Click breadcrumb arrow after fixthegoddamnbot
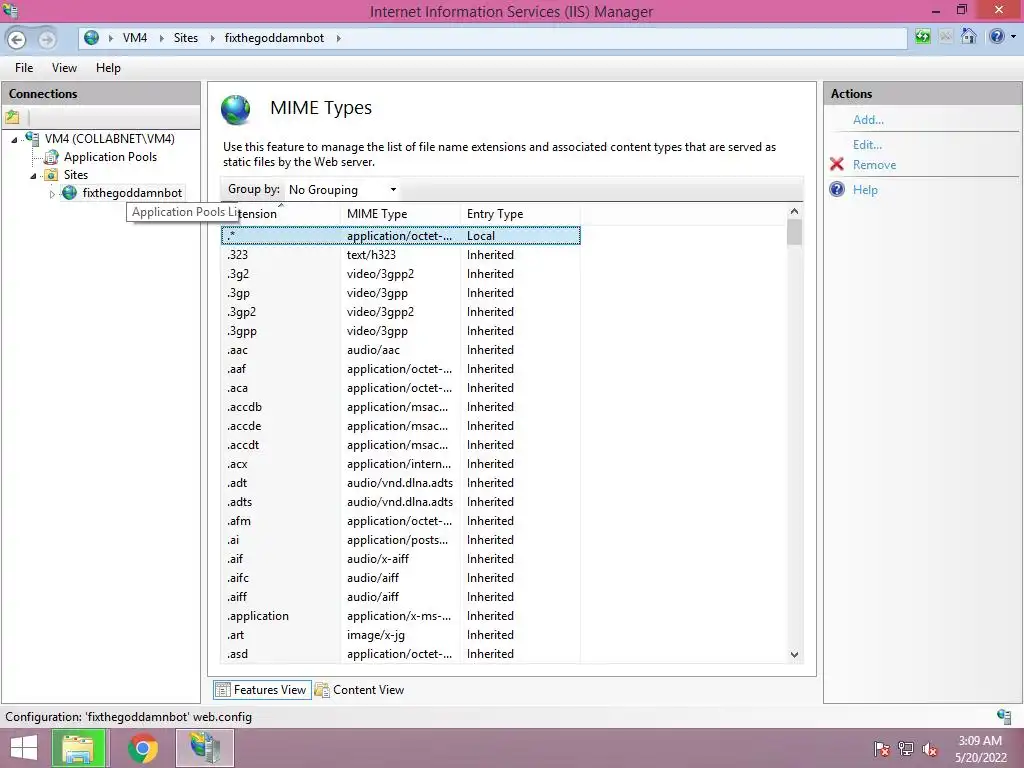Screen dimensions: 1024x768 pyautogui.click(x=338, y=38)
